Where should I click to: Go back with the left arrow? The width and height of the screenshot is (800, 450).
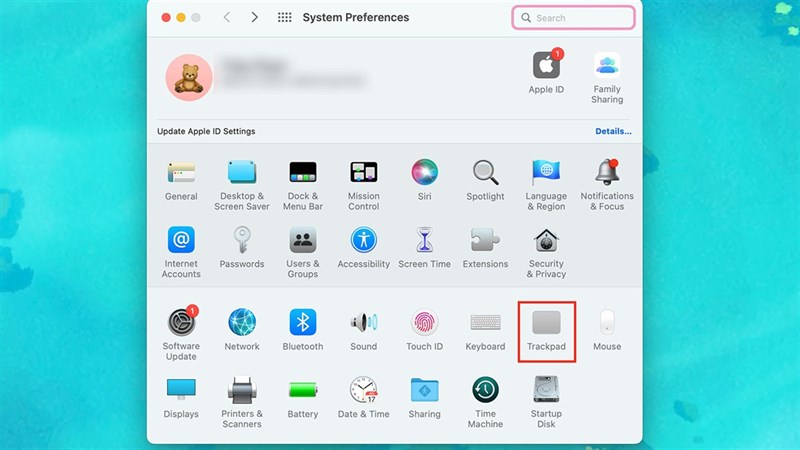point(227,17)
